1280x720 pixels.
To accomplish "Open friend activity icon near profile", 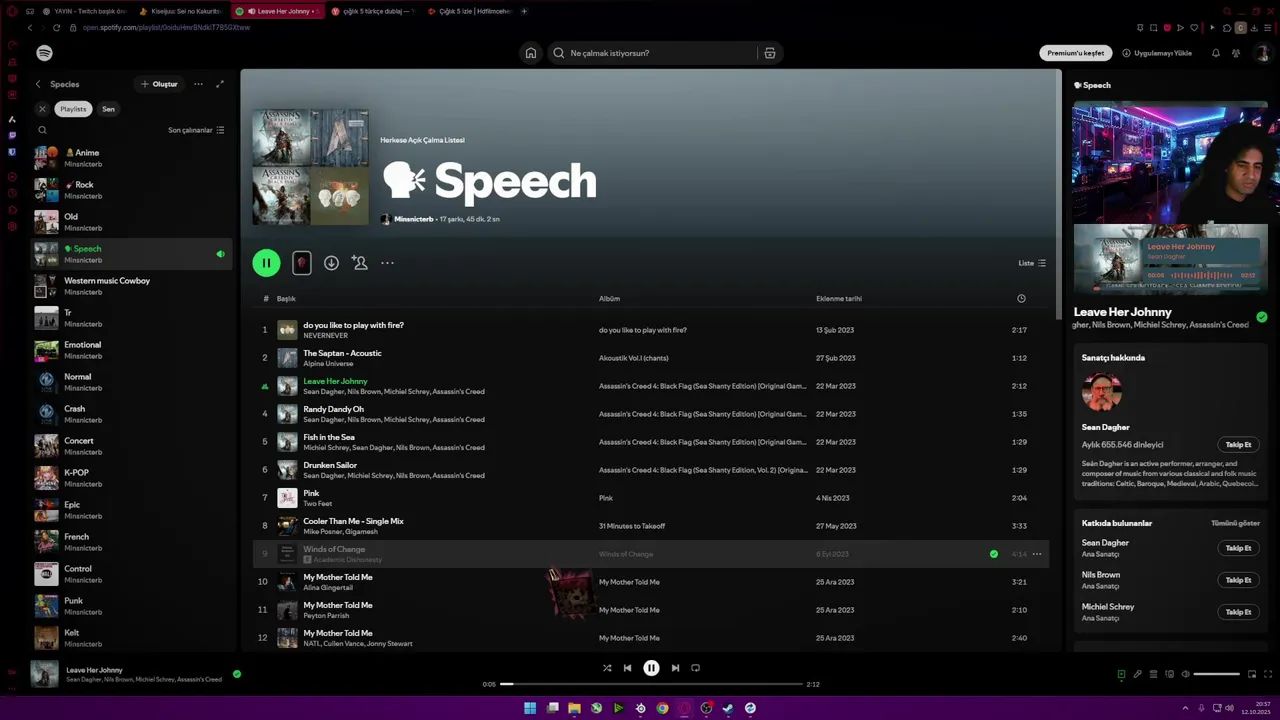I will [x=1237, y=53].
